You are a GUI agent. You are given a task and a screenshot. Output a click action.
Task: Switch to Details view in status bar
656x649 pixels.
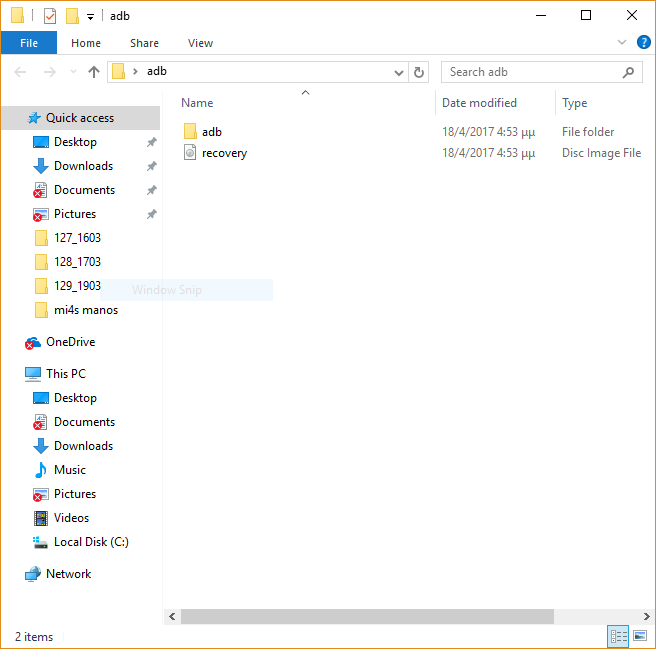[618, 636]
